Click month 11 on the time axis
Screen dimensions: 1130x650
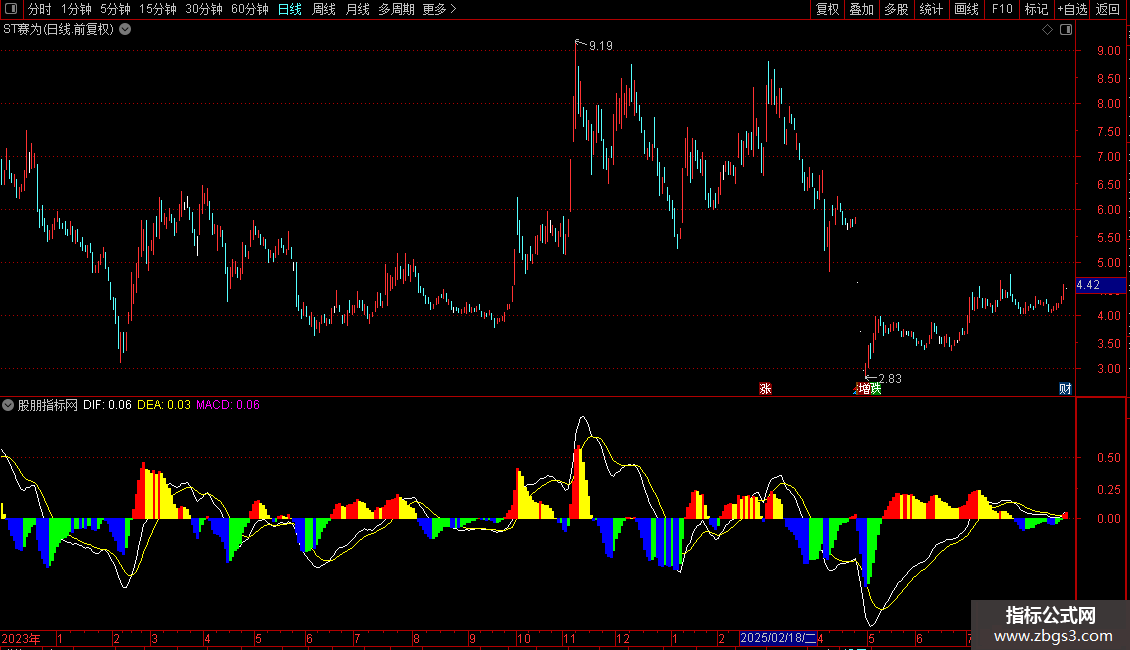coord(569,639)
